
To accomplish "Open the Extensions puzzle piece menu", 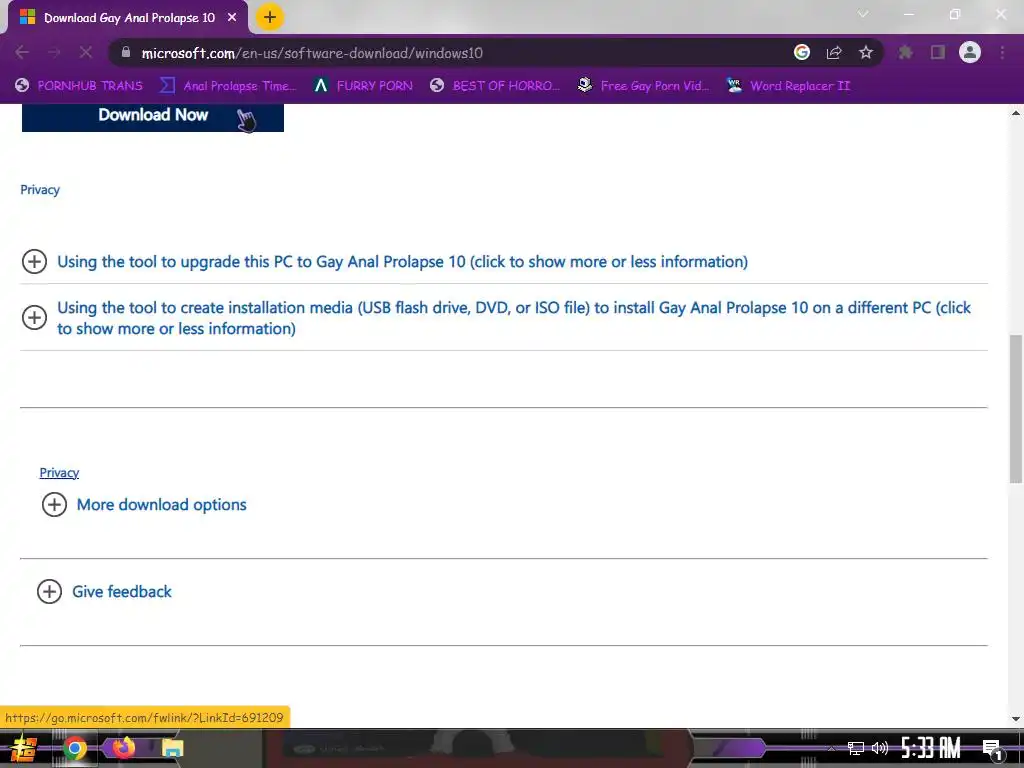I will [x=905, y=52].
